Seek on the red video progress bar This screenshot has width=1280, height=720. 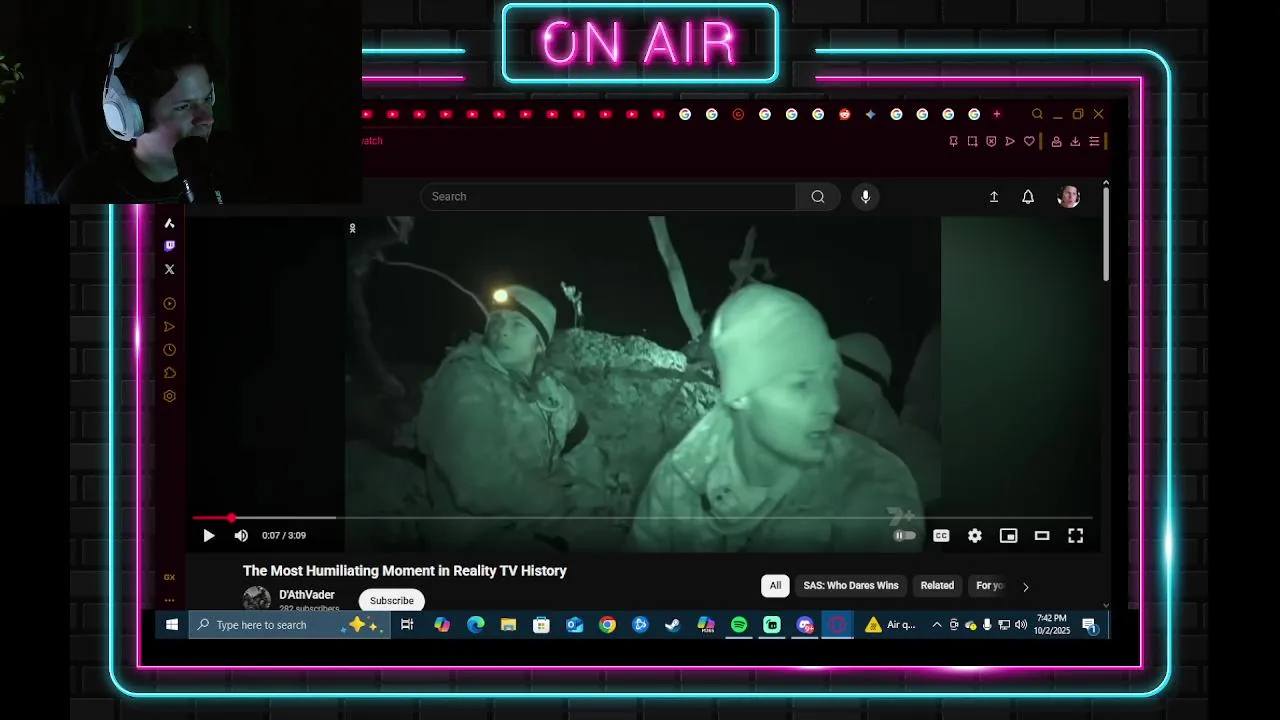pos(641,518)
